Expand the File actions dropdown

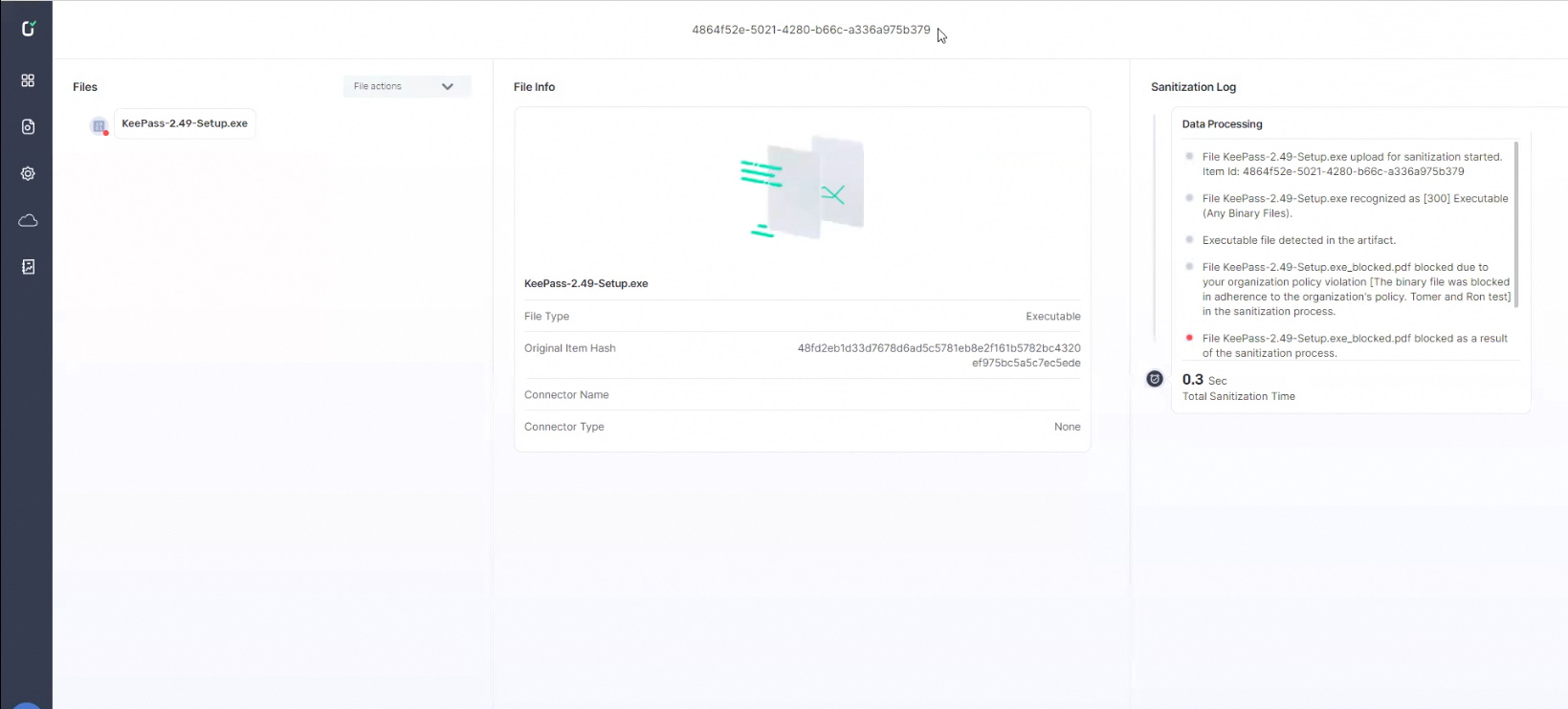pyautogui.click(x=407, y=86)
